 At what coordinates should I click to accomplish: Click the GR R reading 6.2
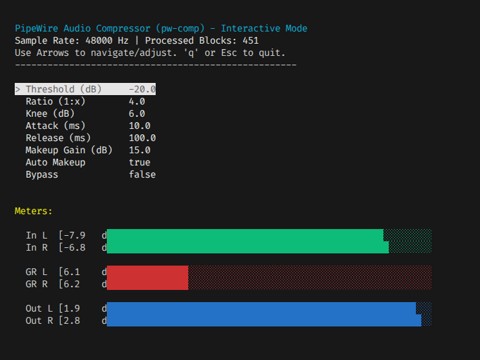coord(72,284)
